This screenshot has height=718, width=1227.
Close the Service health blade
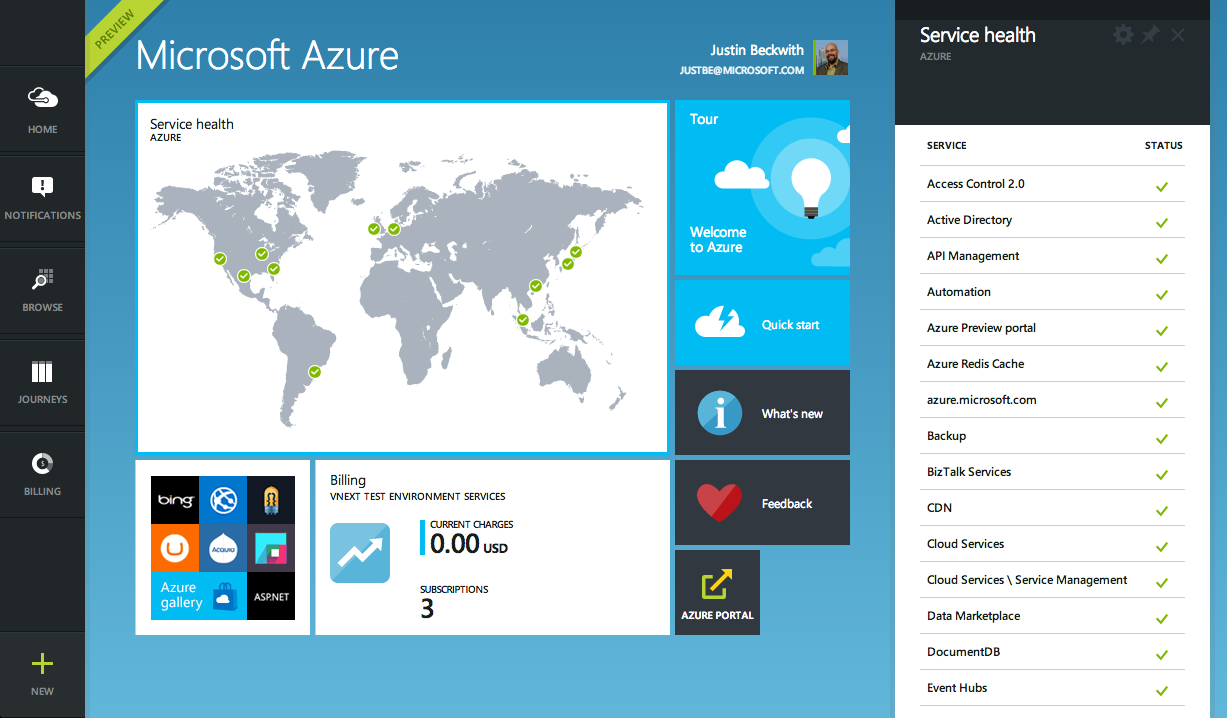(x=1178, y=35)
